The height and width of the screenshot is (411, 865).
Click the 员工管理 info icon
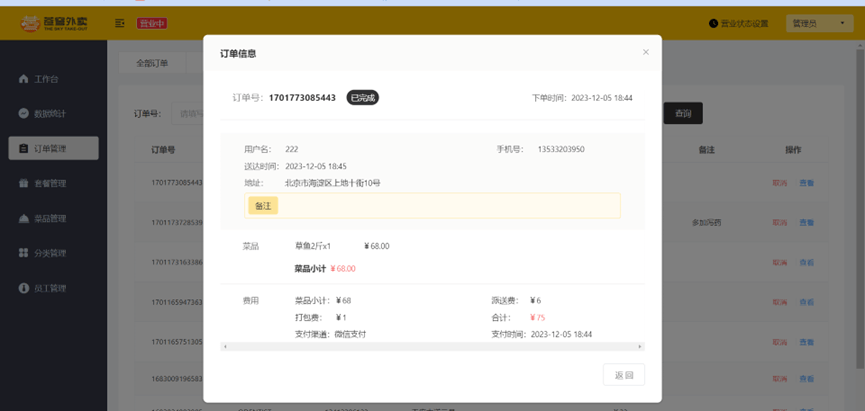click(x=23, y=288)
